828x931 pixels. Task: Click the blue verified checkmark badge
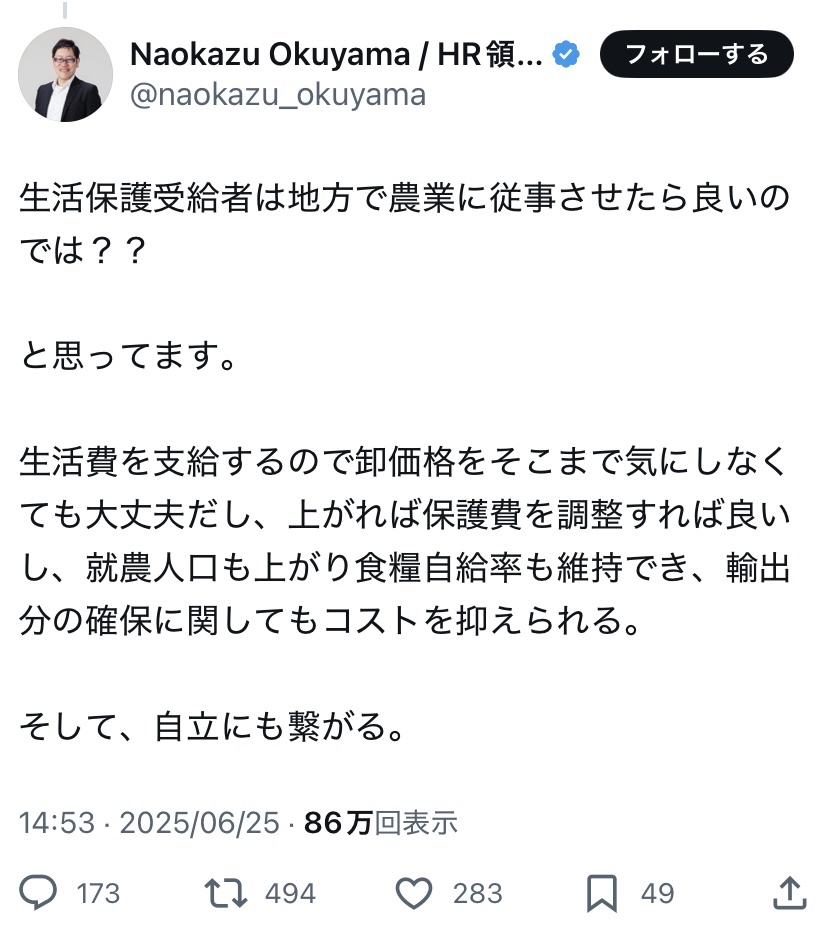[x=567, y=55]
